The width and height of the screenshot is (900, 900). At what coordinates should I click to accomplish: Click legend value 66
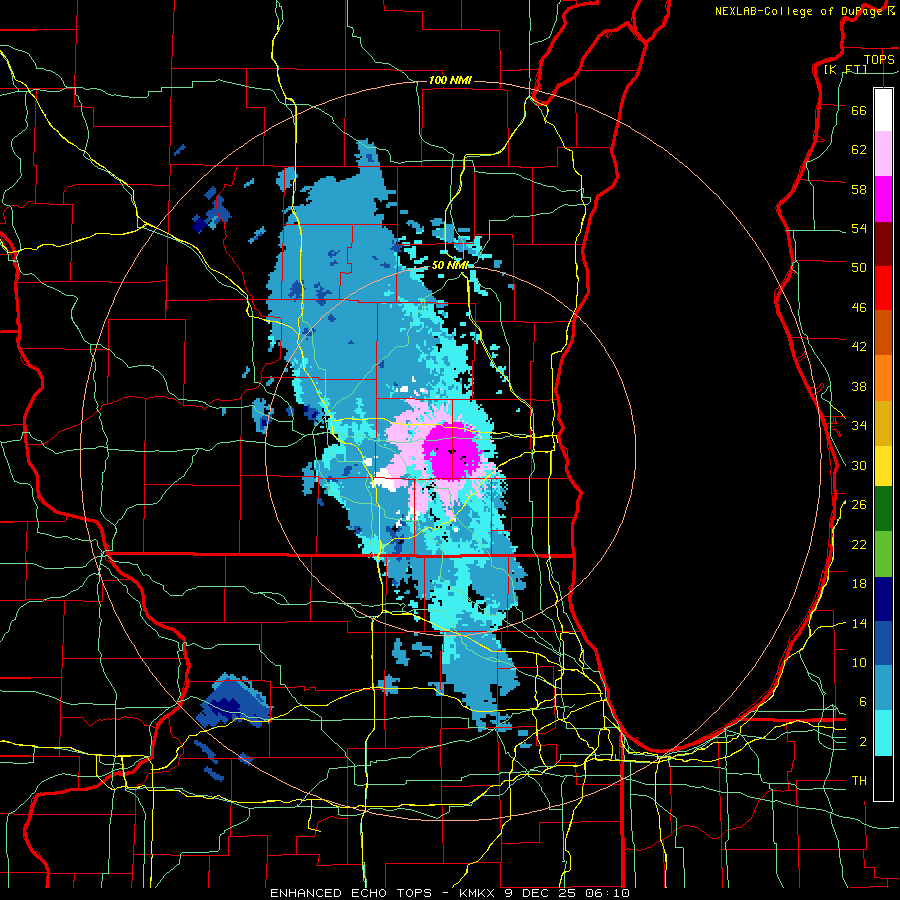tap(859, 111)
